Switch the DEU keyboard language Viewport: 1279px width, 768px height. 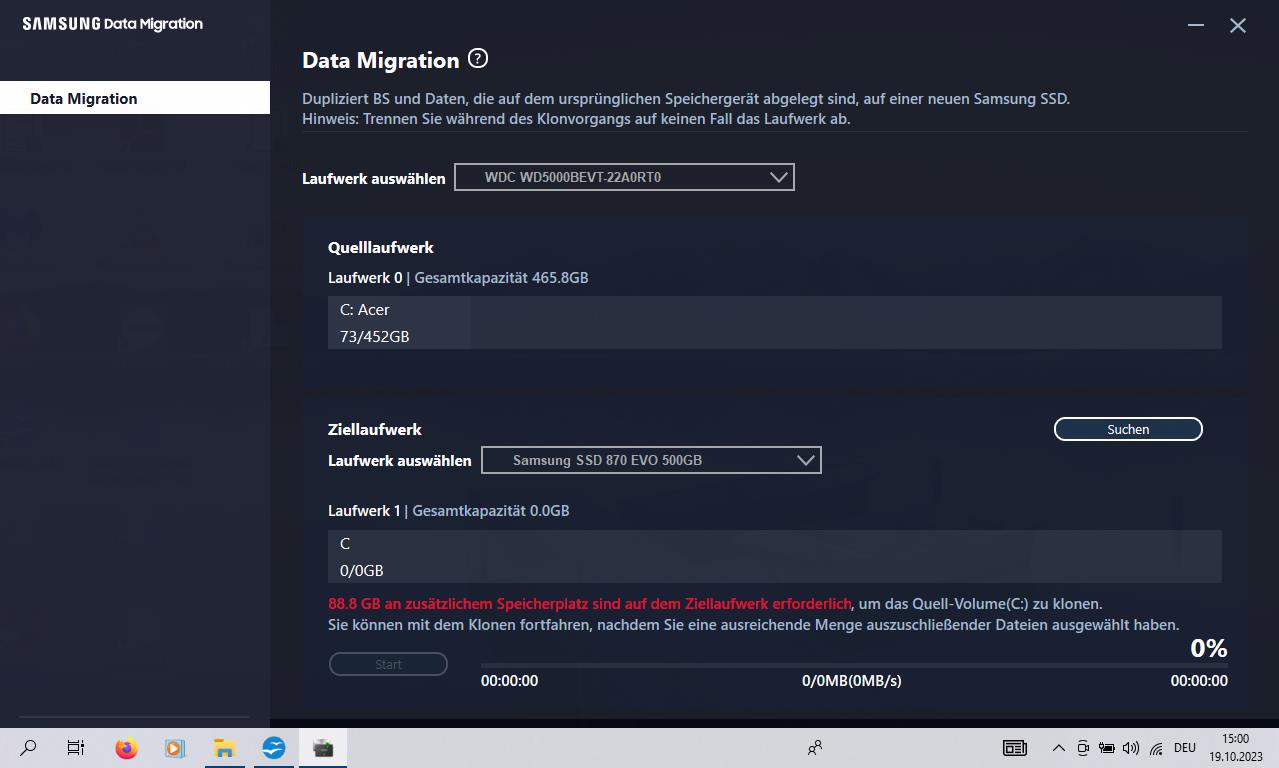pyautogui.click(x=1185, y=748)
